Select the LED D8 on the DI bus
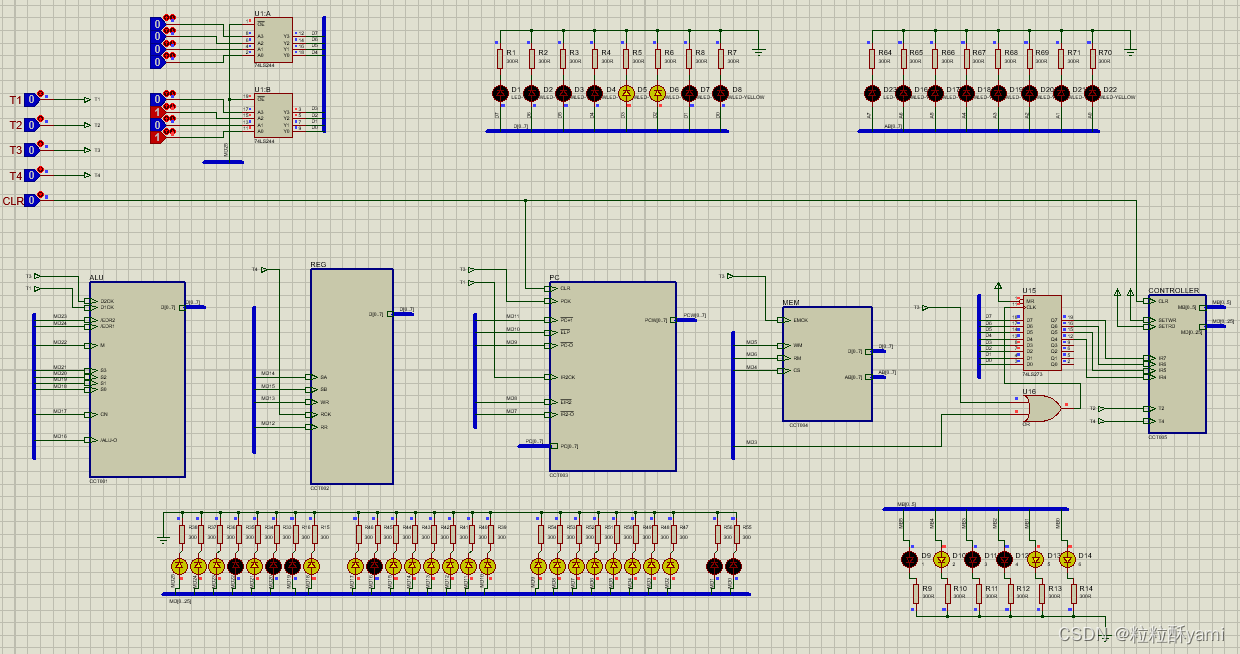Screen dimensions: 1240x654 coord(720,93)
